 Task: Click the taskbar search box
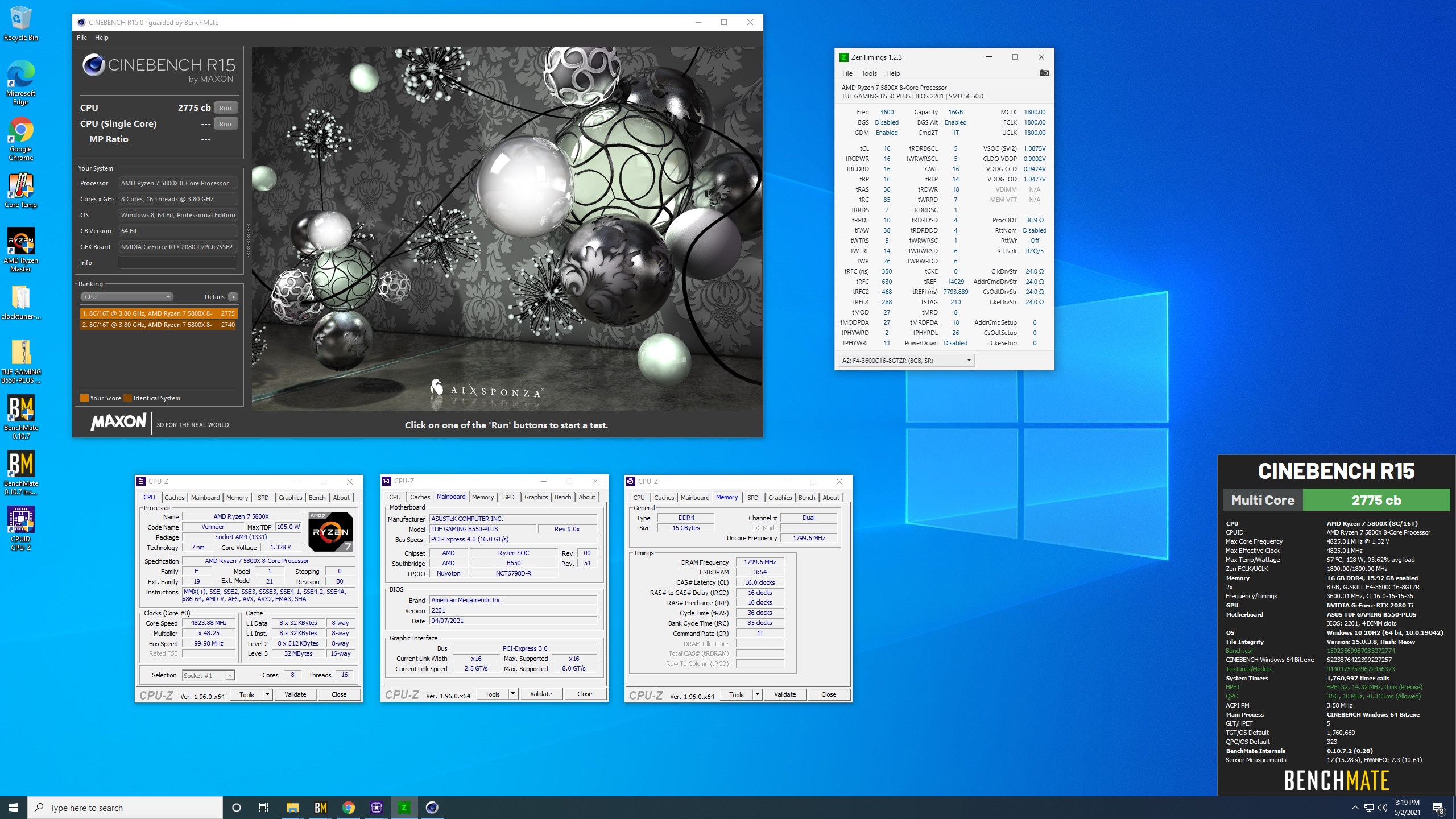[x=125, y=808]
